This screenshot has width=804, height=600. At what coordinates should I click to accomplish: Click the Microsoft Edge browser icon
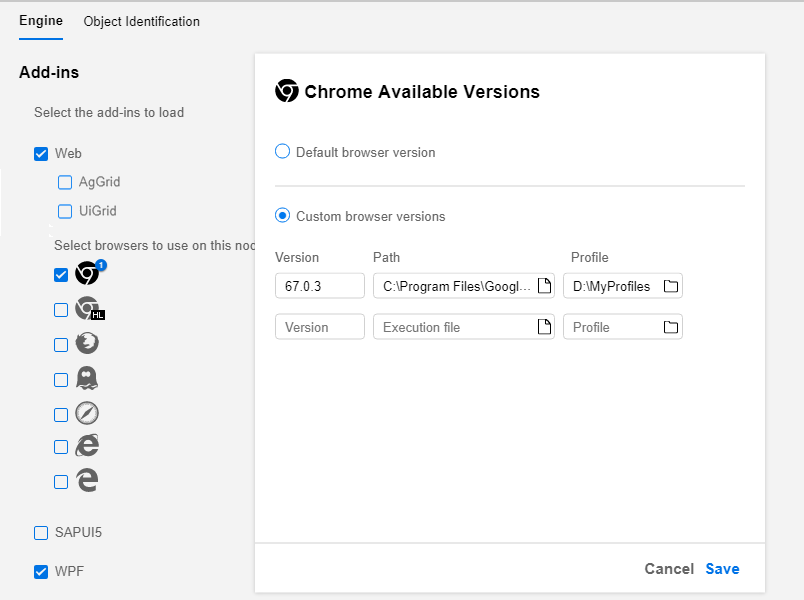(x=88, y=481)
